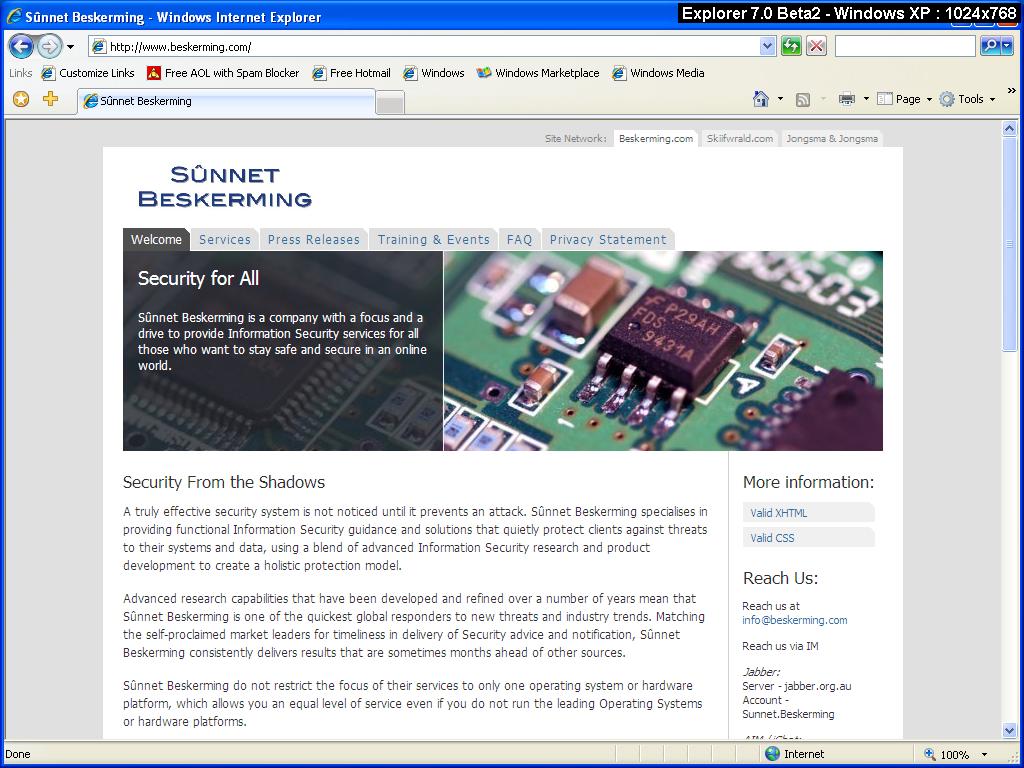The width and height of the screenshot is (1024, 768).
Task: Click the Forward navigation arrow button
Action: pos(49,46)
